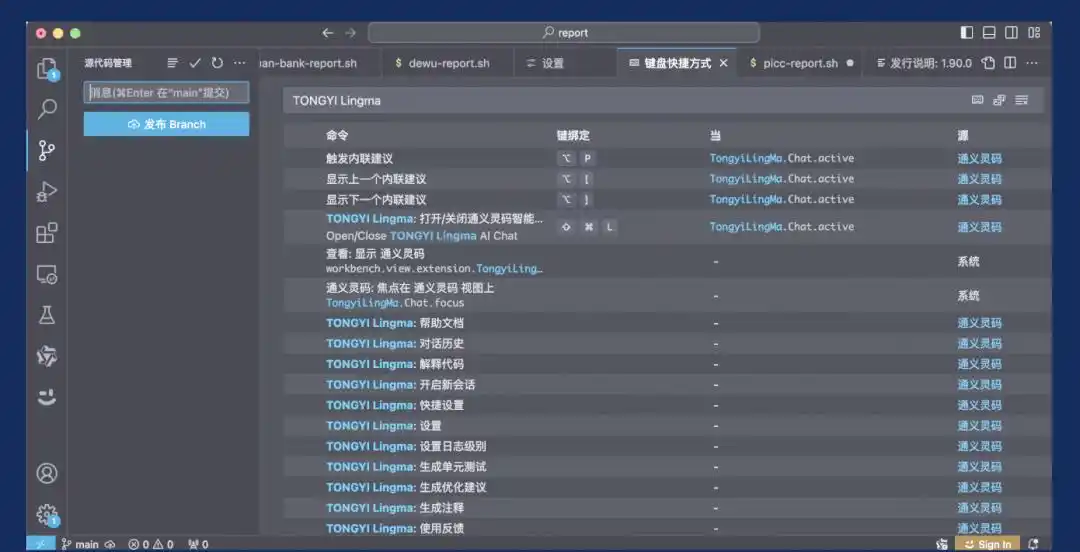
Task: Open keyboard shortcuts JSON file icon
Action: pyautogui.click(x=988, y=63)
